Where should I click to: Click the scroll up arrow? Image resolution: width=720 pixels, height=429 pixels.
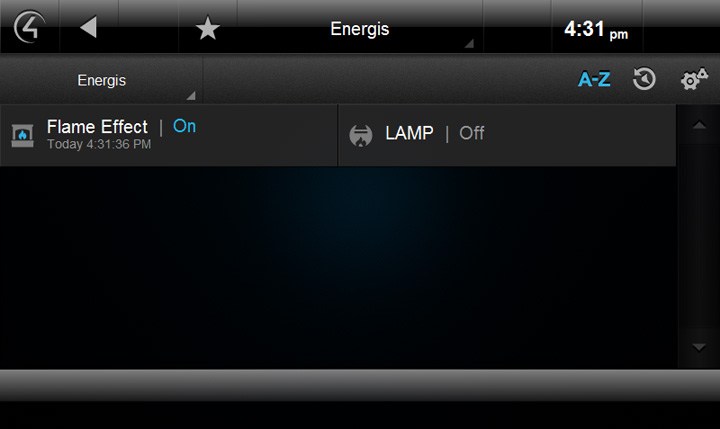[x=699, y=124]
